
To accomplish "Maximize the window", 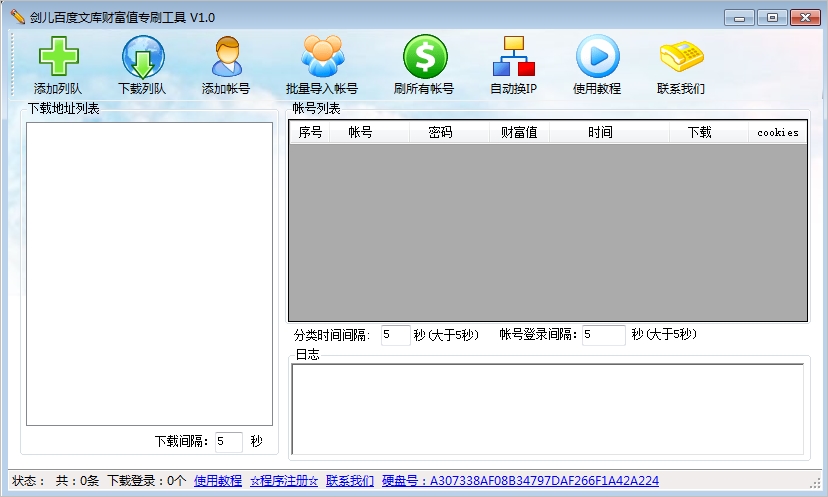I will pos(772,17).
